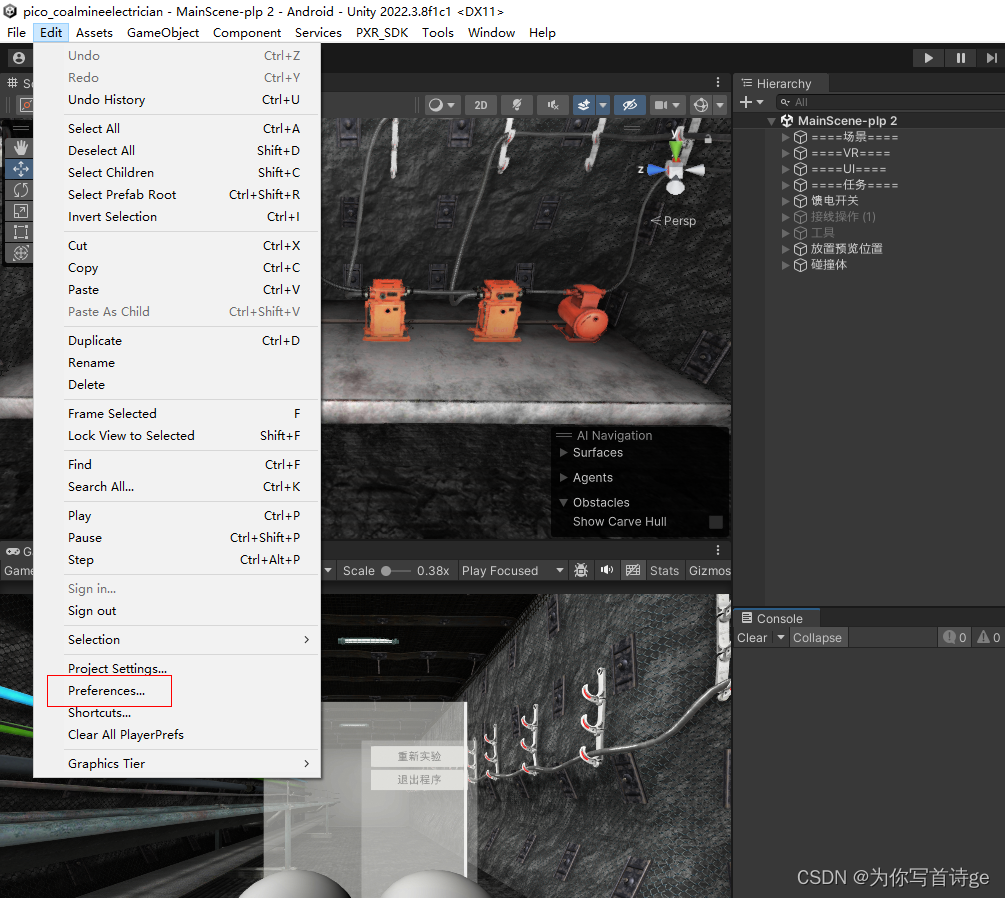Screen dimensions: 1005x898
Task: Expand ====任务==== object
Action: pos(785,185)
